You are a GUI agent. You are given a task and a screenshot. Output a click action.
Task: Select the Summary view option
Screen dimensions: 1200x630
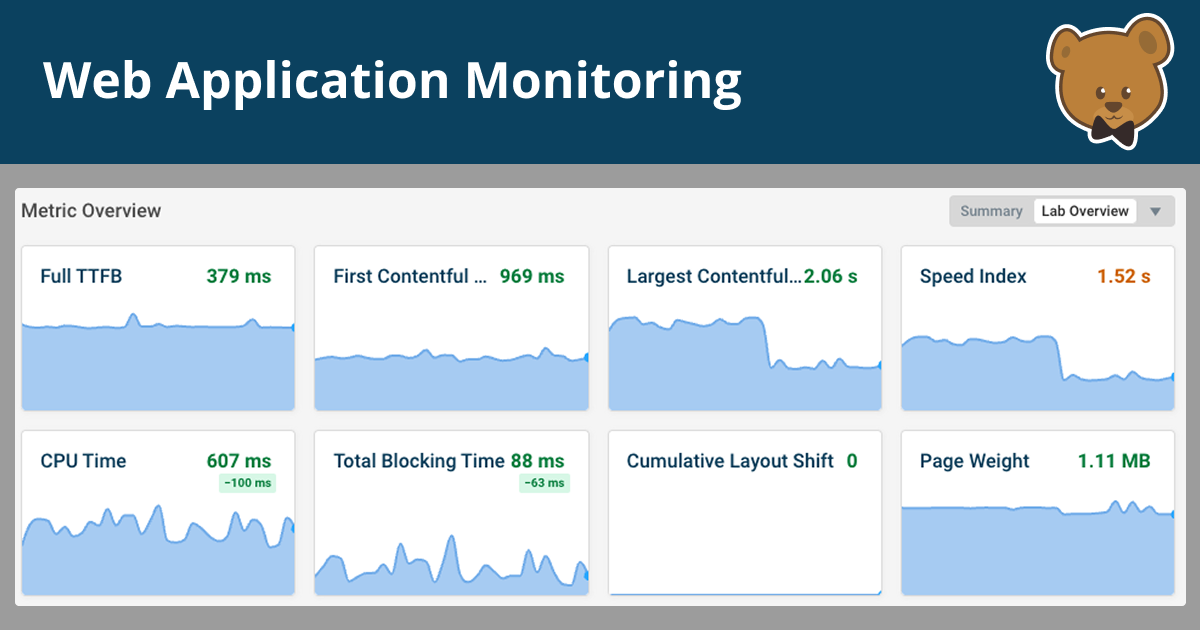pyautogui.click(x=991, y=211)
